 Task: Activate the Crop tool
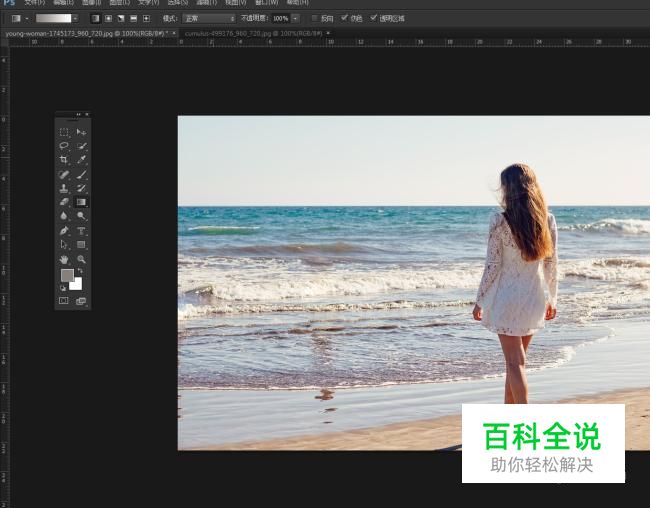tap(64, 160)
